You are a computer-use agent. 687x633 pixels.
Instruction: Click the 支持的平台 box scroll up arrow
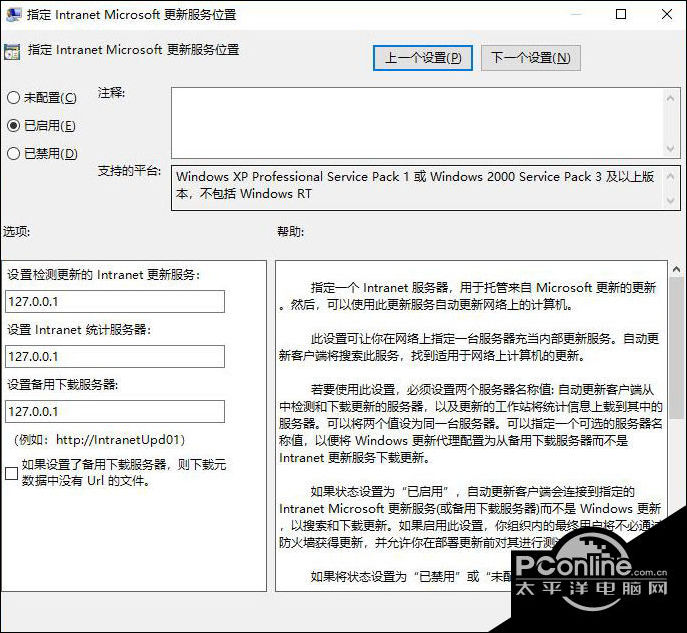pyautogui.click(x=670, y=176)
